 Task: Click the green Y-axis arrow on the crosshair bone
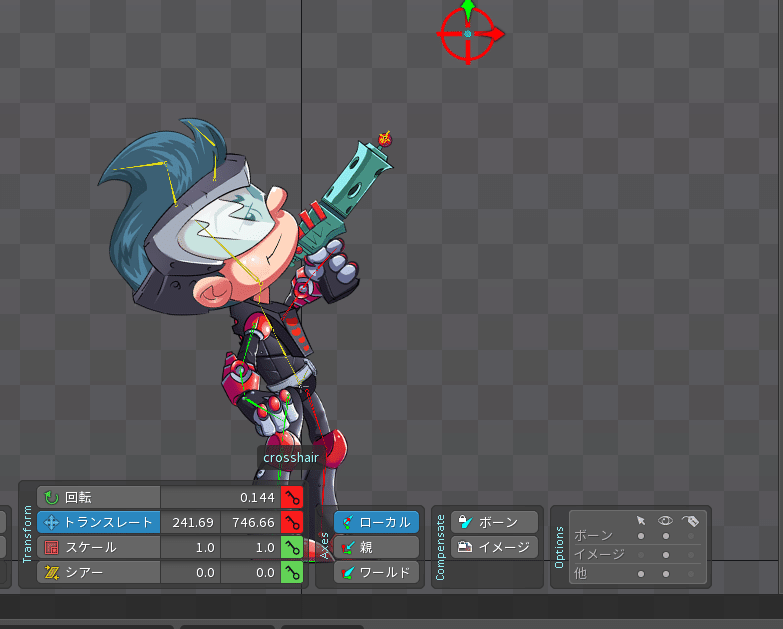pos(468,8)
